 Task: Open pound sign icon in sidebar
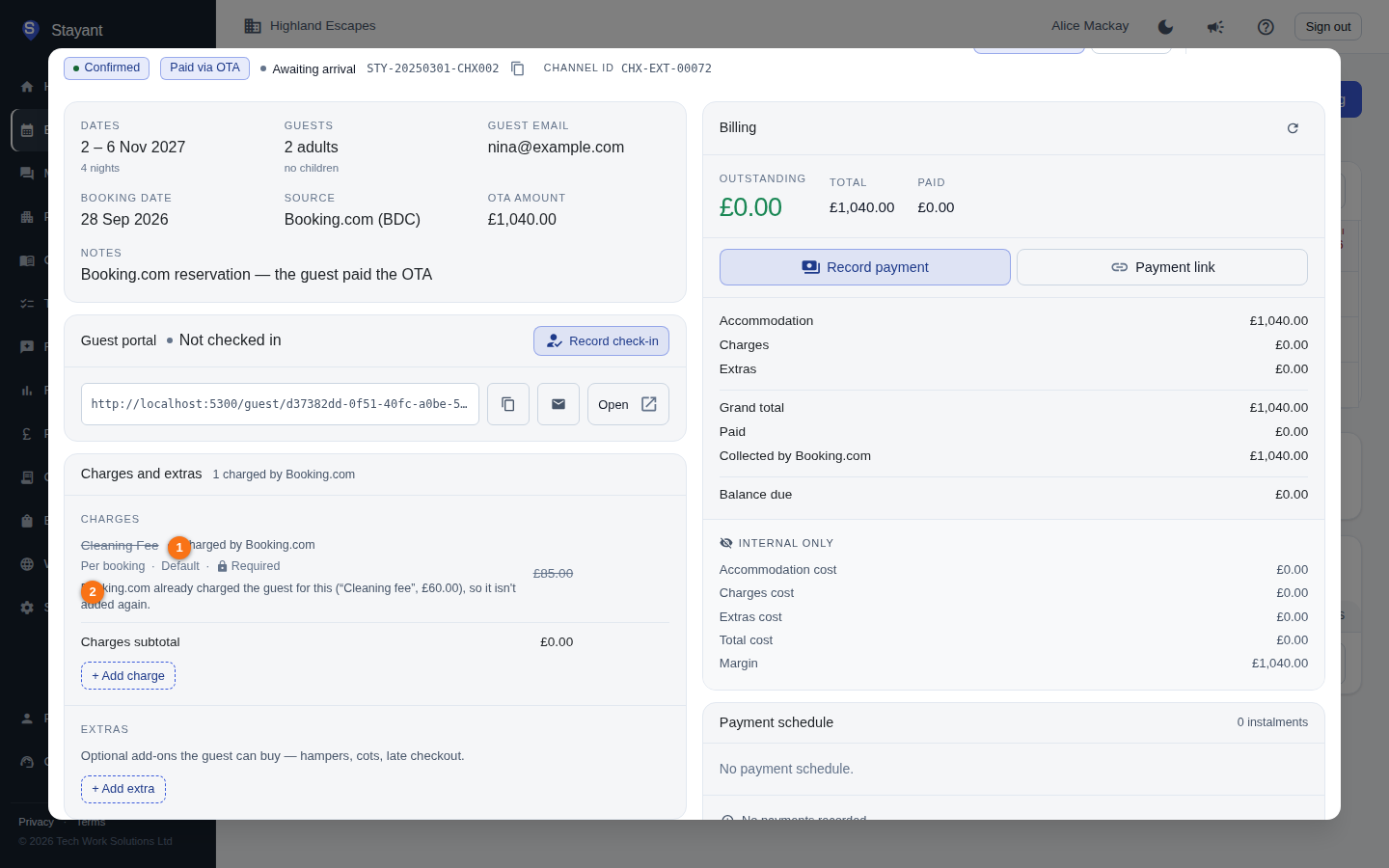coord(27,434)
